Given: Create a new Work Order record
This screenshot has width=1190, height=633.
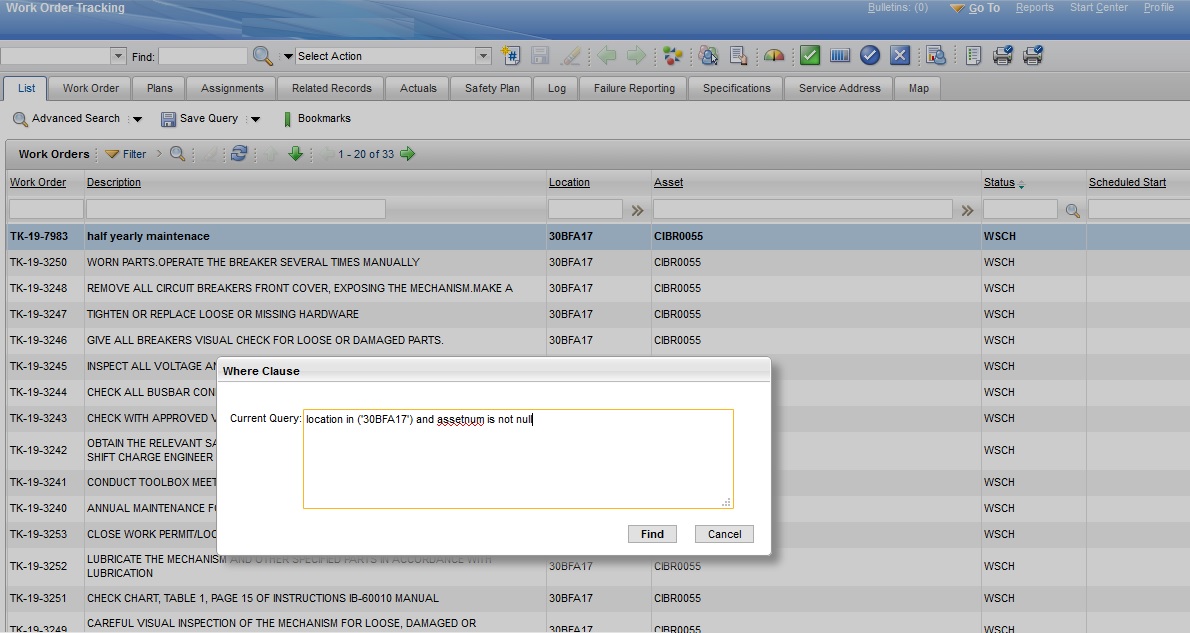Looking at the screenshot, I should (511, 55).
